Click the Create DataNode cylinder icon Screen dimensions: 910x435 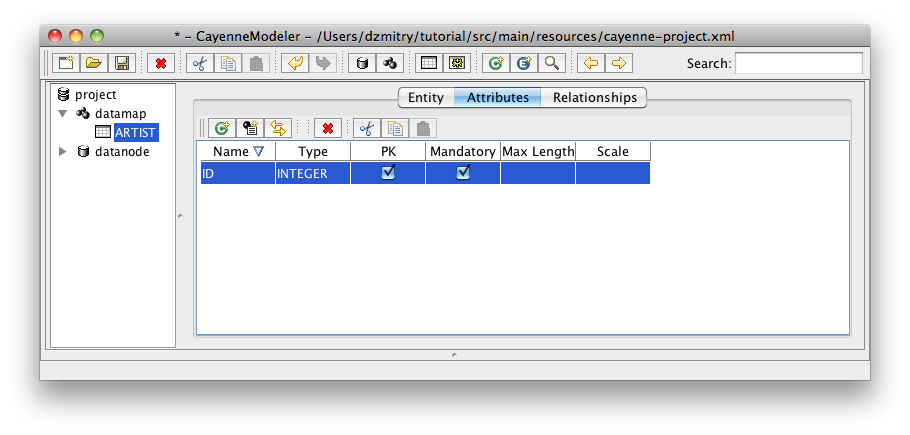point(362,64)
